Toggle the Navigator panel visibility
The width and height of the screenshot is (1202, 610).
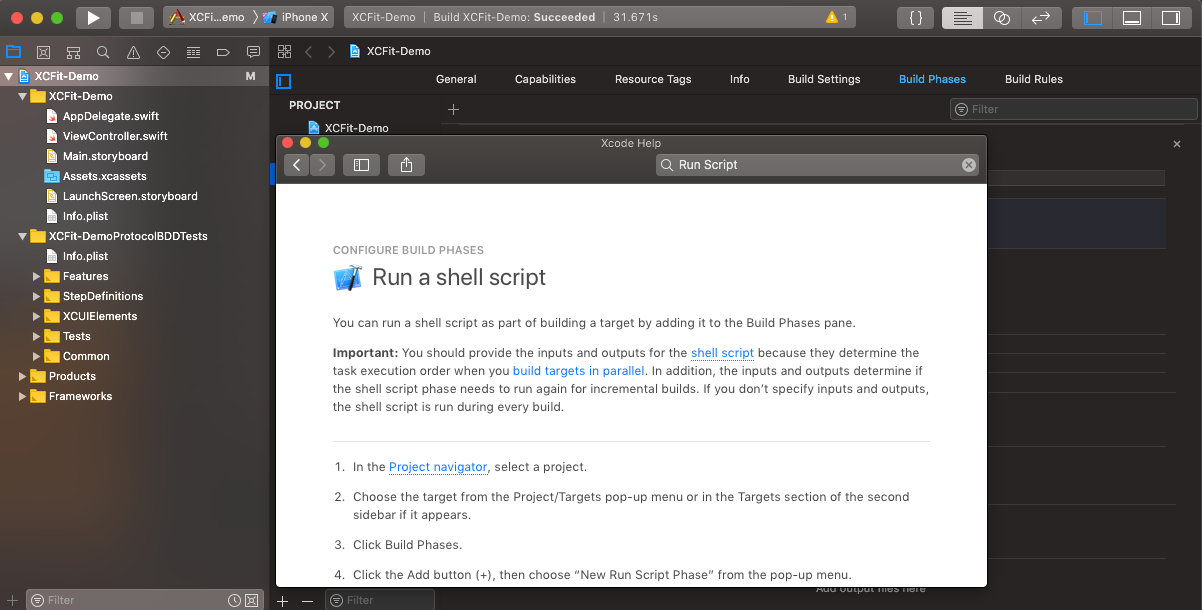[x=1093, y=17]
